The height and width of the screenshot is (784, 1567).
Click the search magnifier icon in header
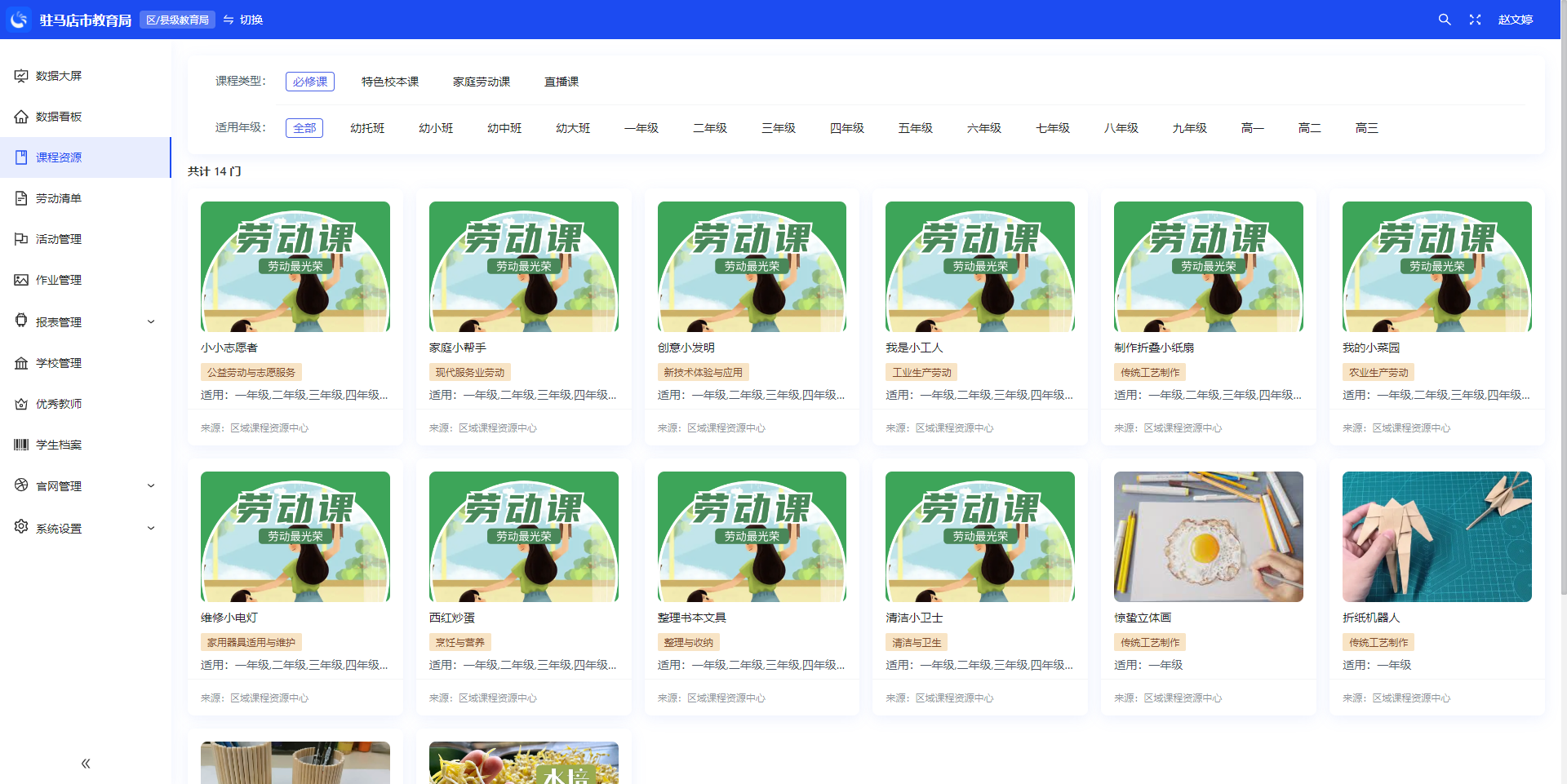tap(1444, 20)
